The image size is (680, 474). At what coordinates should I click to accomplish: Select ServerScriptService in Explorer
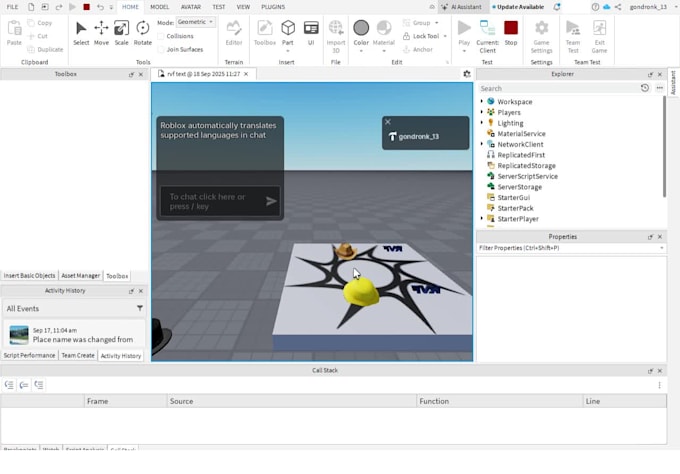coord(527,176)
